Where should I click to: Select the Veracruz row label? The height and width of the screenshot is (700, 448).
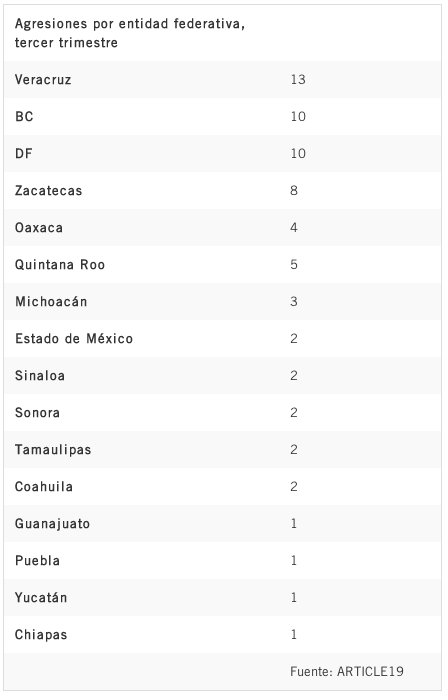click(43, 79)
